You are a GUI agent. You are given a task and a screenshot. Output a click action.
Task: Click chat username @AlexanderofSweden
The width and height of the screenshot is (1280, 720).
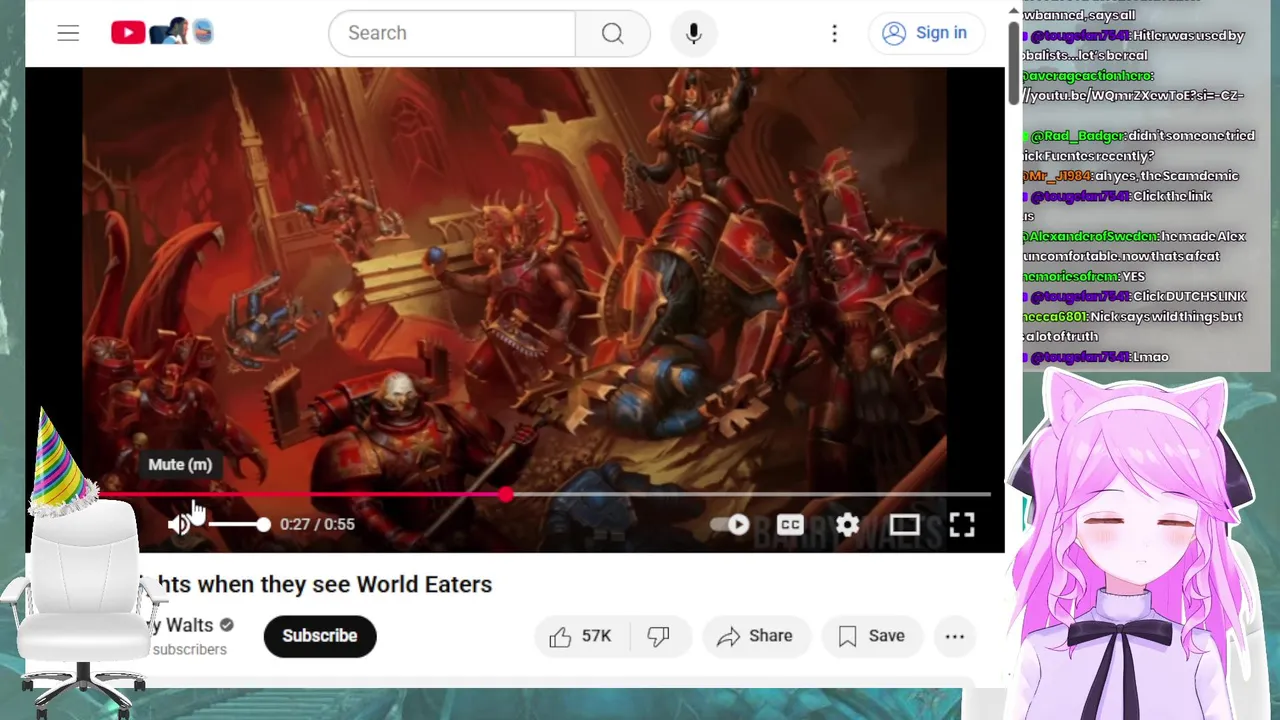pyautogui.click(x=1090, y=236)
